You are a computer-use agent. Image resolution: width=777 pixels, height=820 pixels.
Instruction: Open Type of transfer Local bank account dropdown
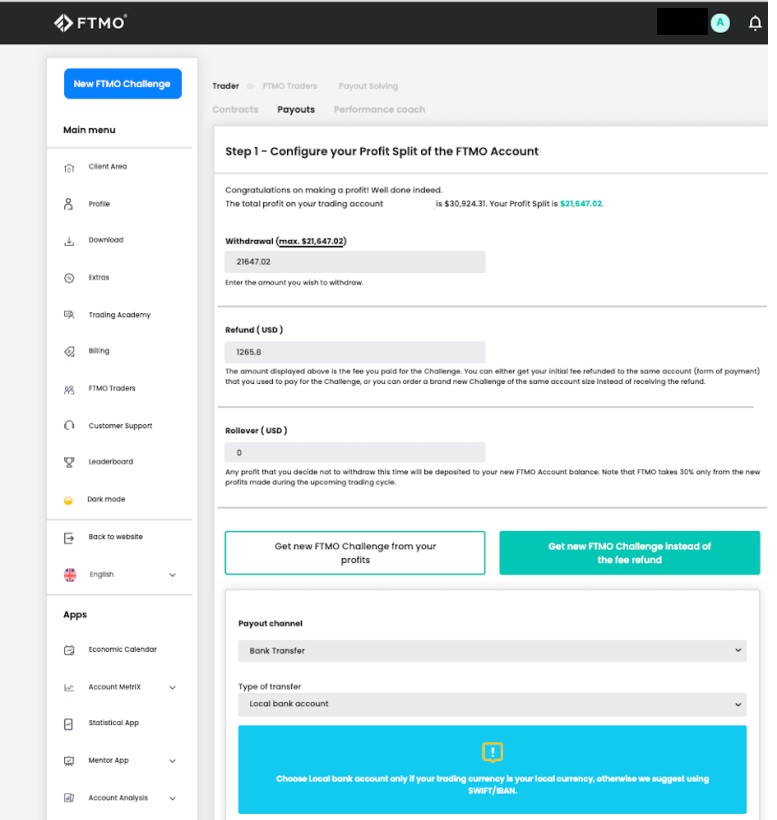[492, 704]
